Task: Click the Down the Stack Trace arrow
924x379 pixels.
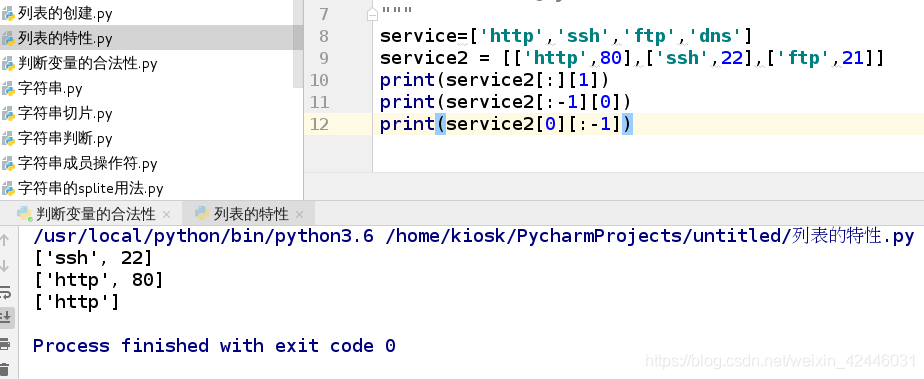Action: click(5, 266)
